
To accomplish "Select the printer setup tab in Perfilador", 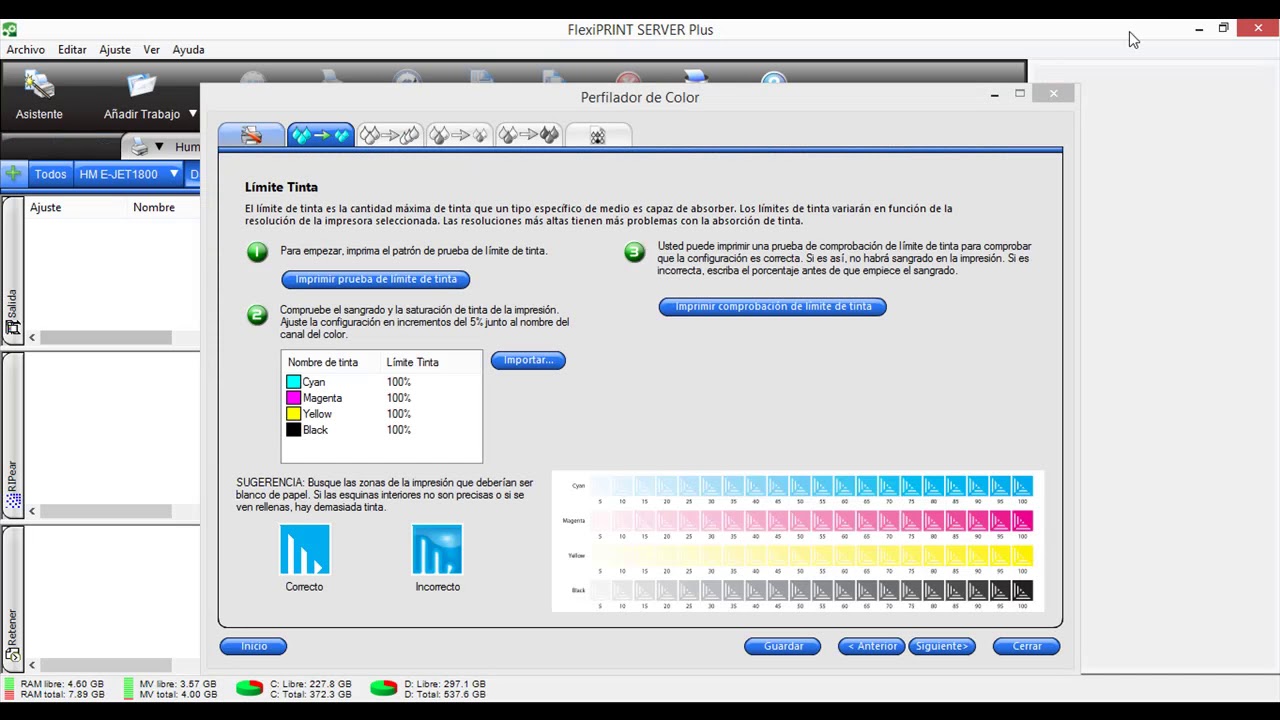I will coord(251,135).
